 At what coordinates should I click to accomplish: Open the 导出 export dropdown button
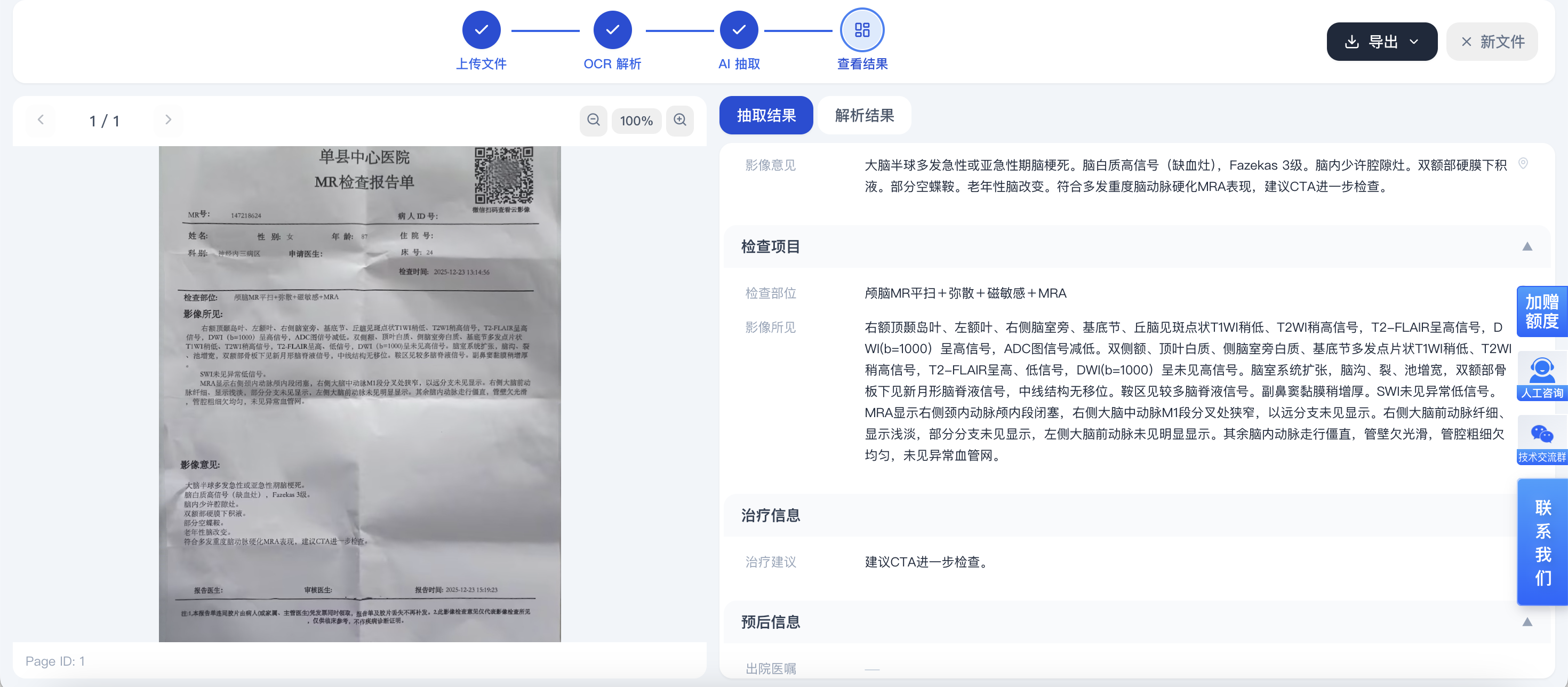tap(1382, 42)
